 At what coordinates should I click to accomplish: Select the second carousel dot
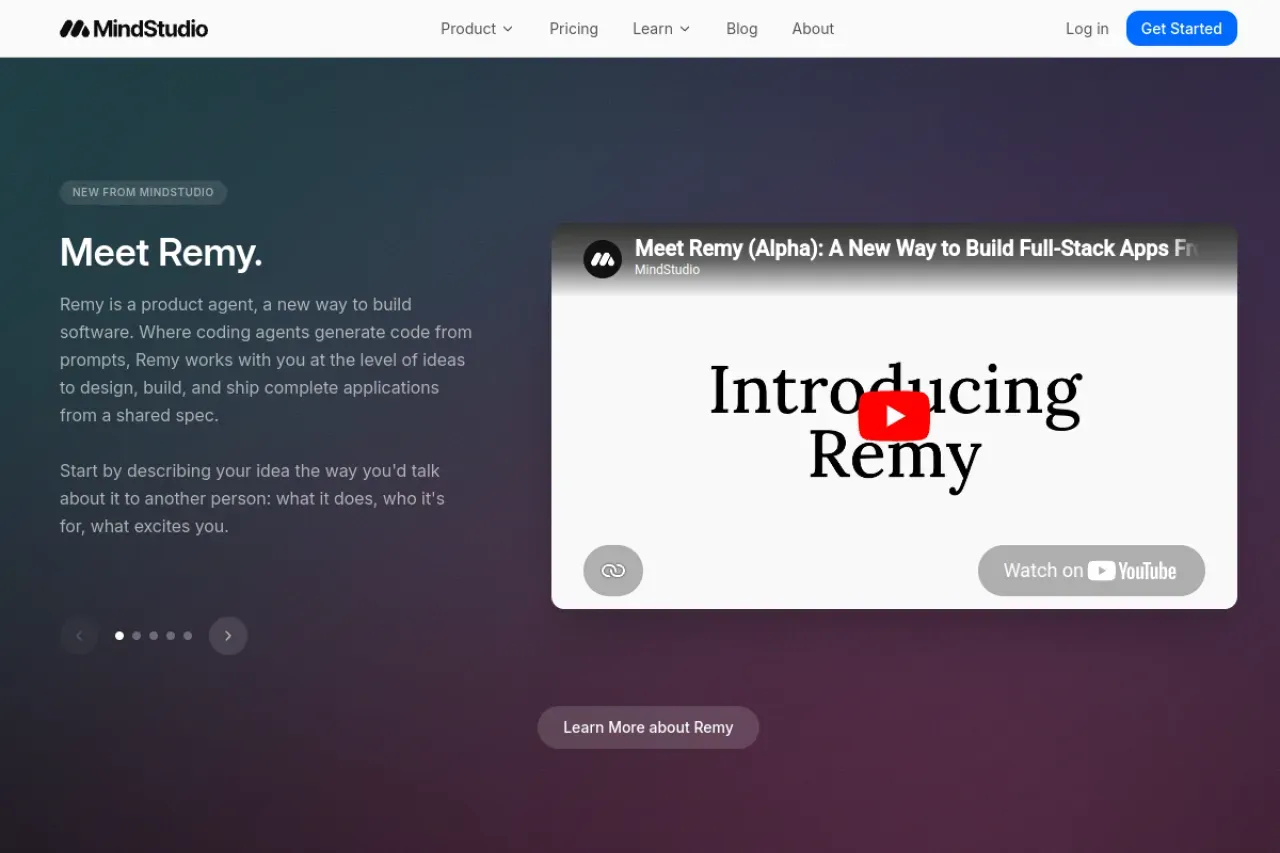136,636
